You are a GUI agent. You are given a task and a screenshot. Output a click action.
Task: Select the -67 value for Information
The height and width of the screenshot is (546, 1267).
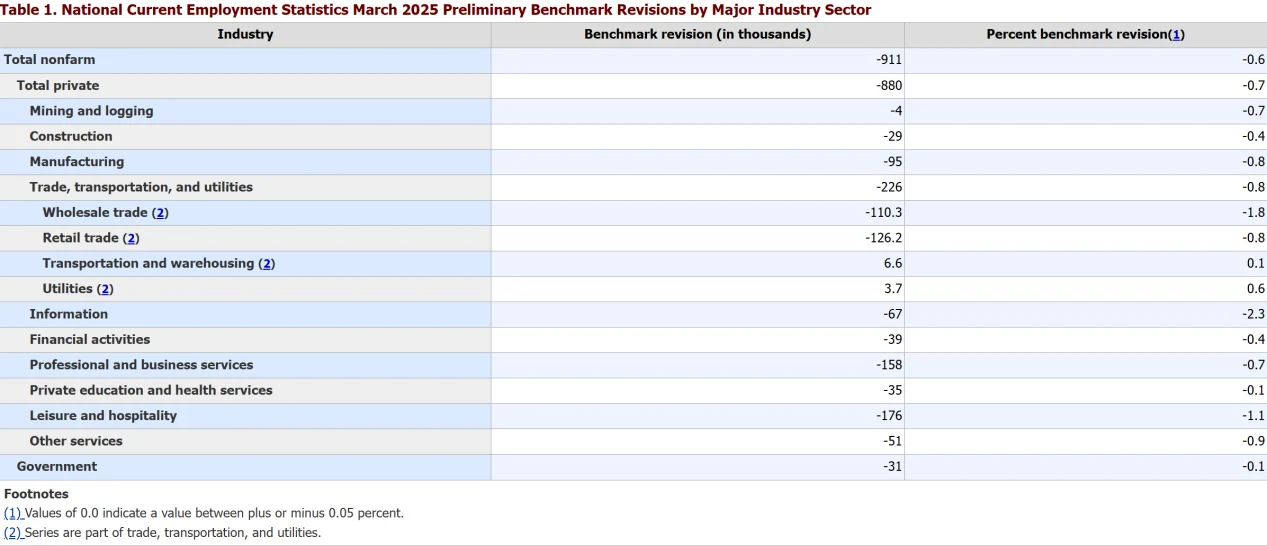click(x=892, y=314)
